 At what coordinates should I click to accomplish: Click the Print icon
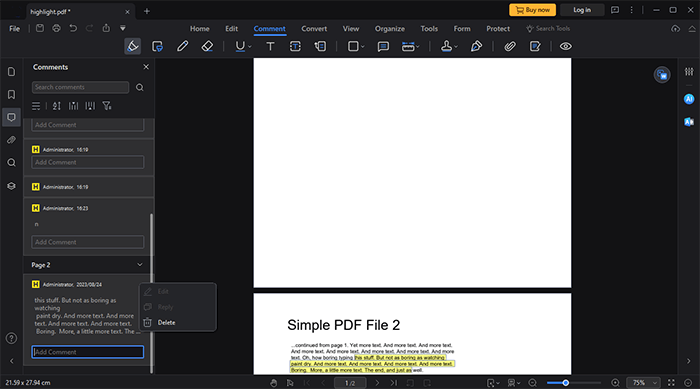click(x=56, y=28)
